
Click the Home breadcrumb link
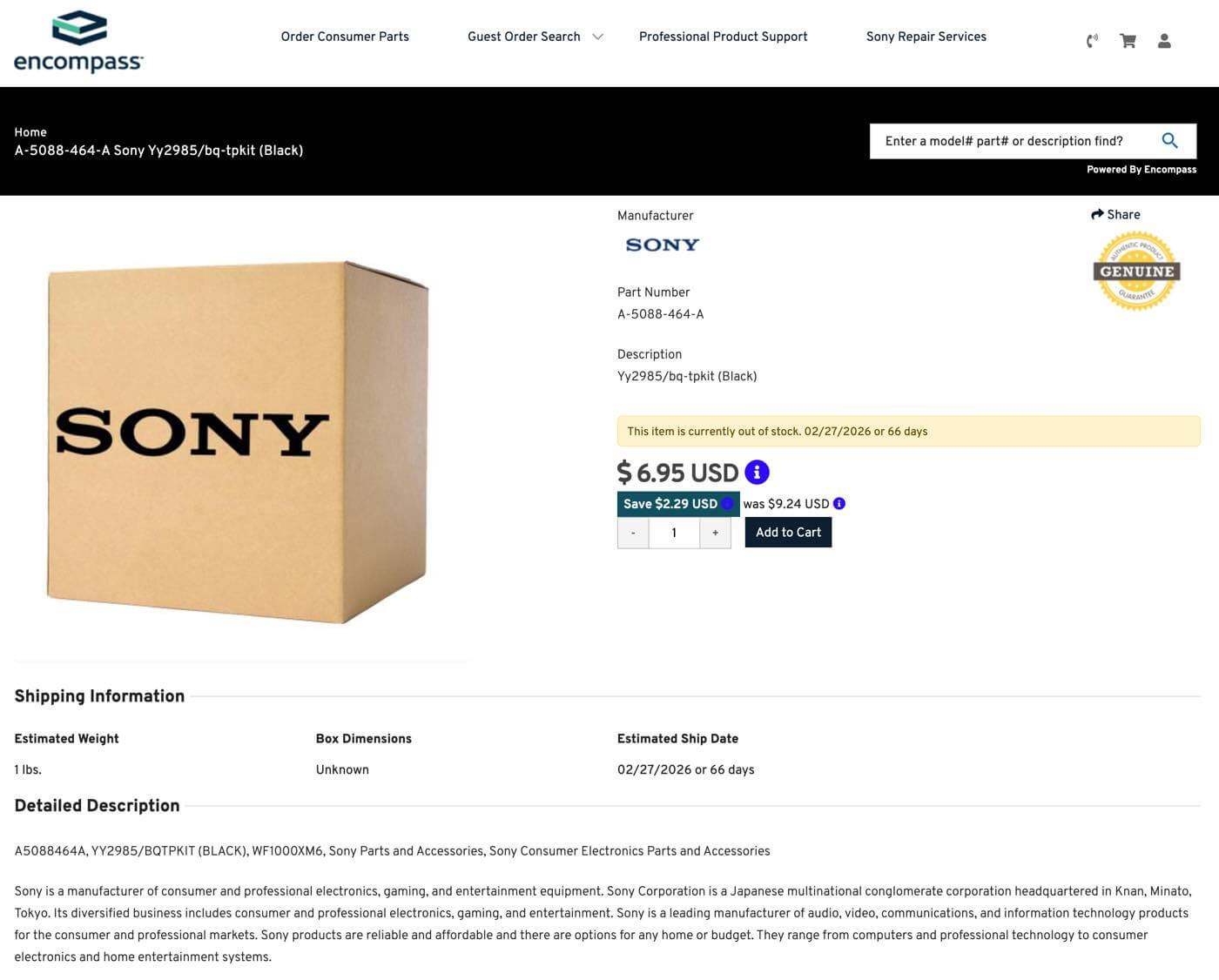point(30,132)
